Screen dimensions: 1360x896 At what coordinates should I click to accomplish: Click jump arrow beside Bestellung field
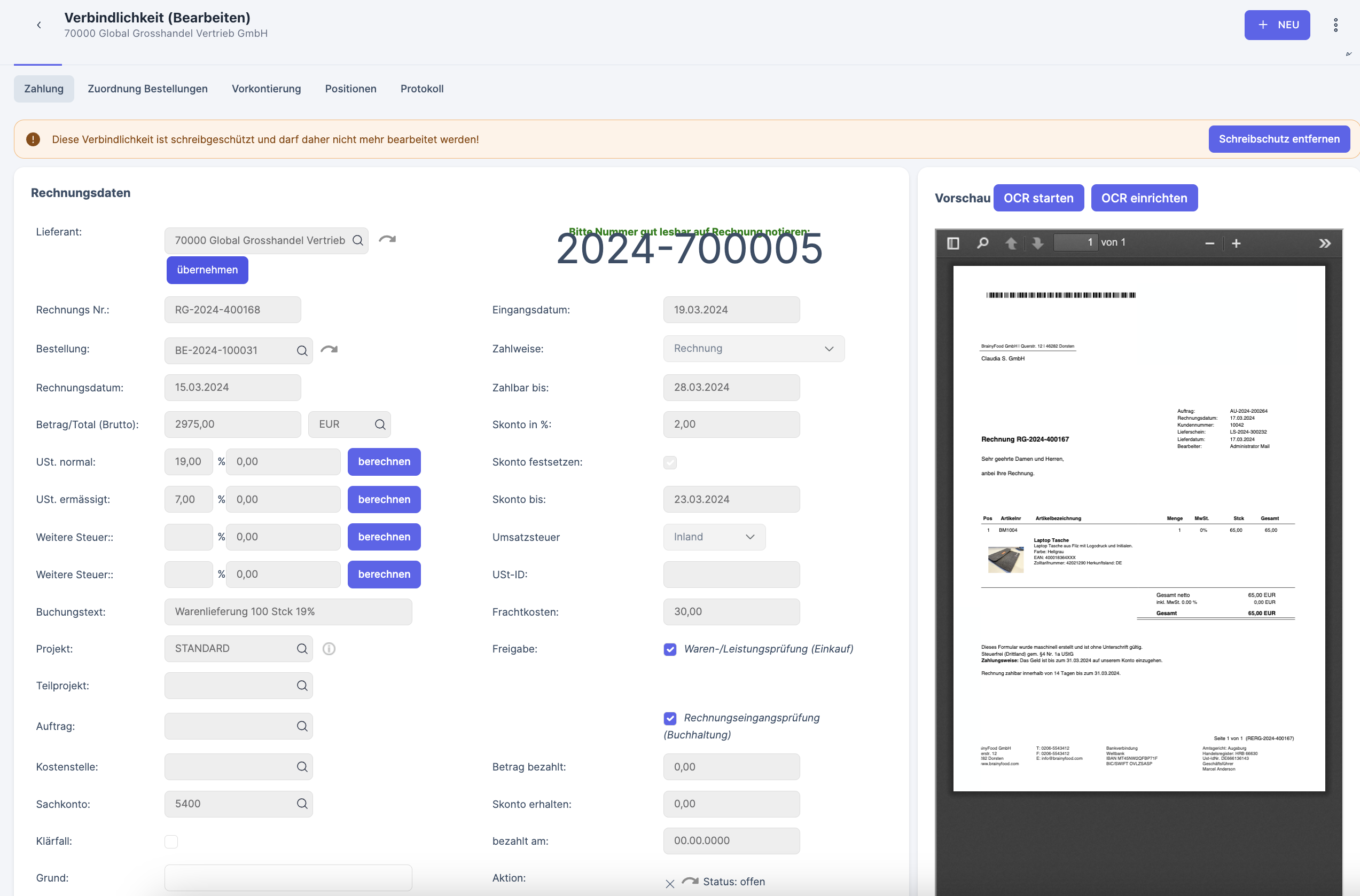[329, 349]
